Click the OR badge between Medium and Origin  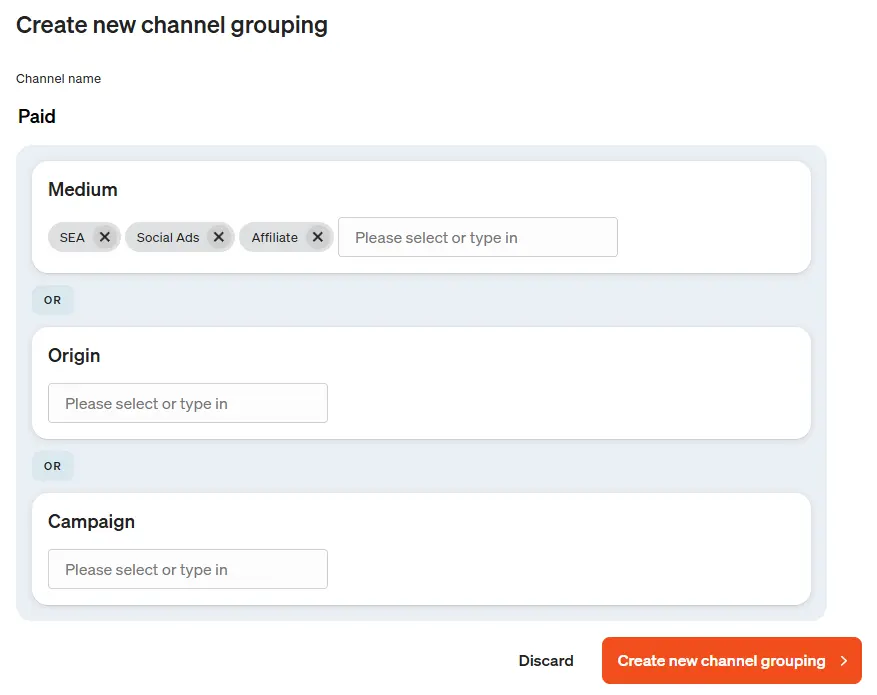coord(53,300)
